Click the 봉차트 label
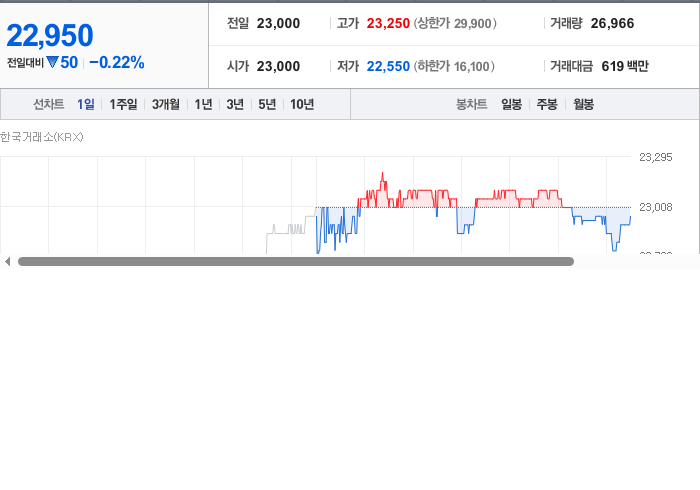 (471, 104)
